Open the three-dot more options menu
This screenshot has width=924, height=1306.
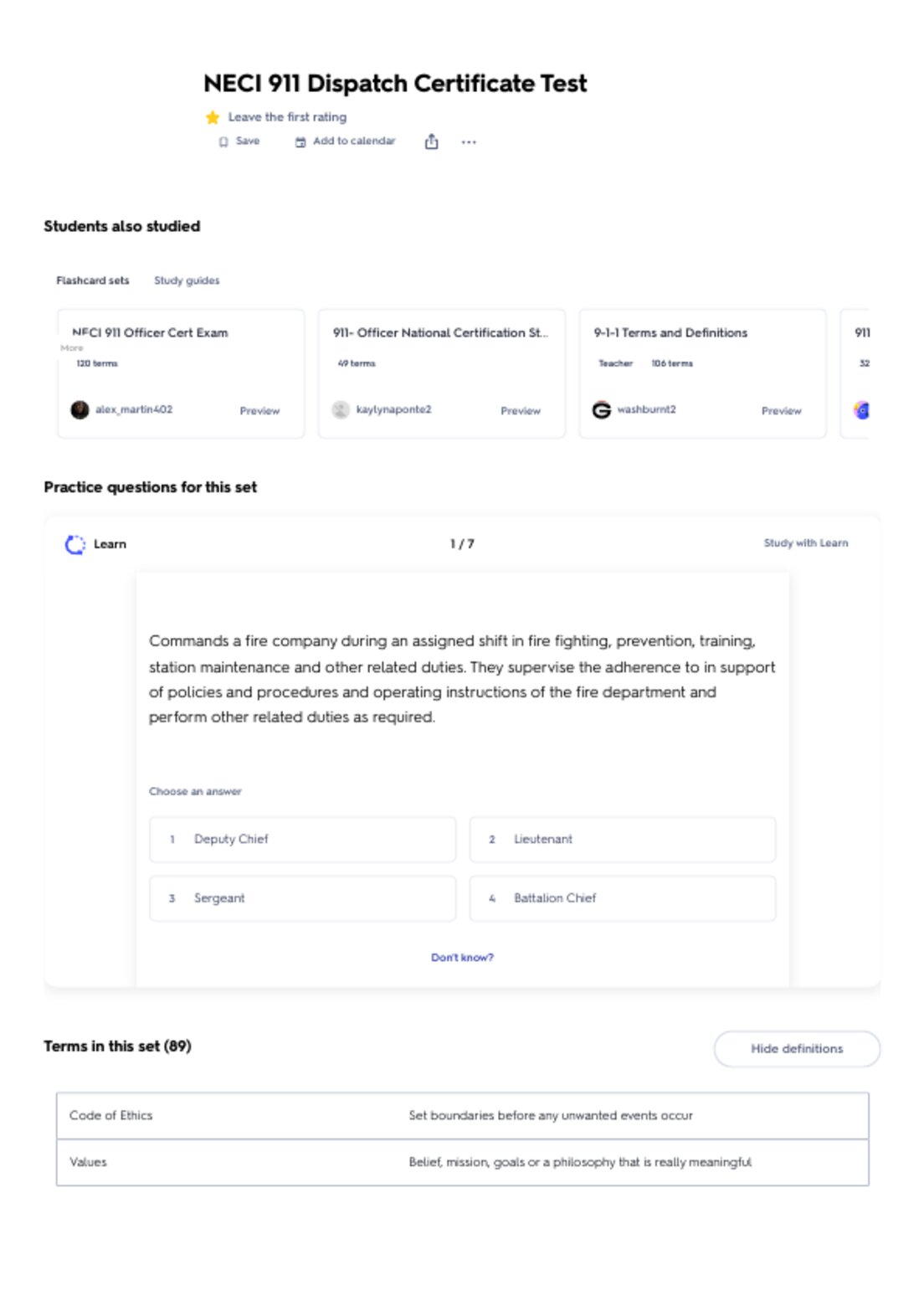click(x=469, y=142)
